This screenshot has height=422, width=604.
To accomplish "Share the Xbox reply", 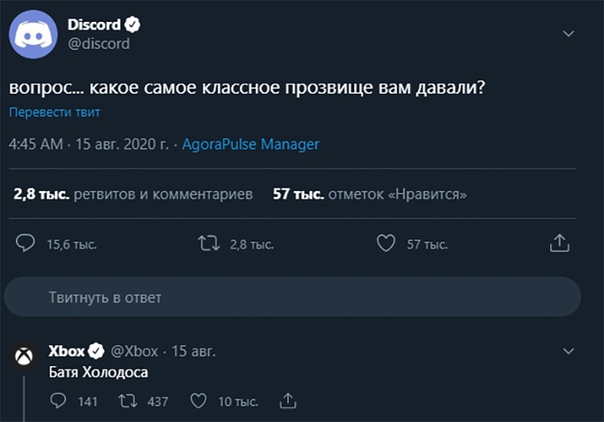I will 288,401.
